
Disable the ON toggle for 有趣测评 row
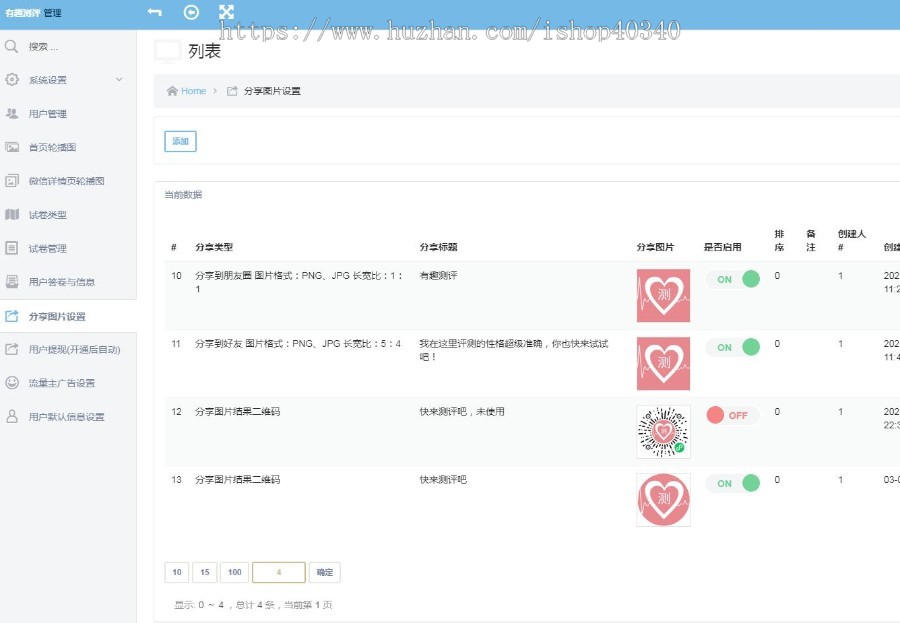click(734, 279)
